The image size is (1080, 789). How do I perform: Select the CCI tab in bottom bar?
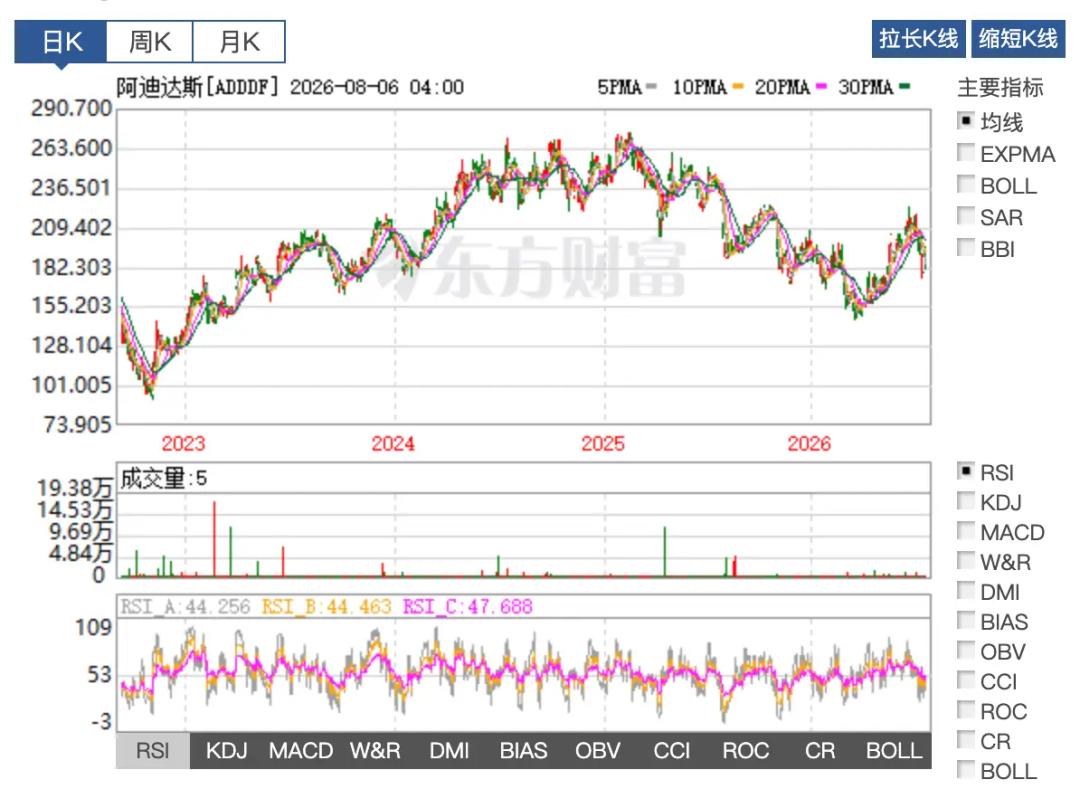point(672,750)
